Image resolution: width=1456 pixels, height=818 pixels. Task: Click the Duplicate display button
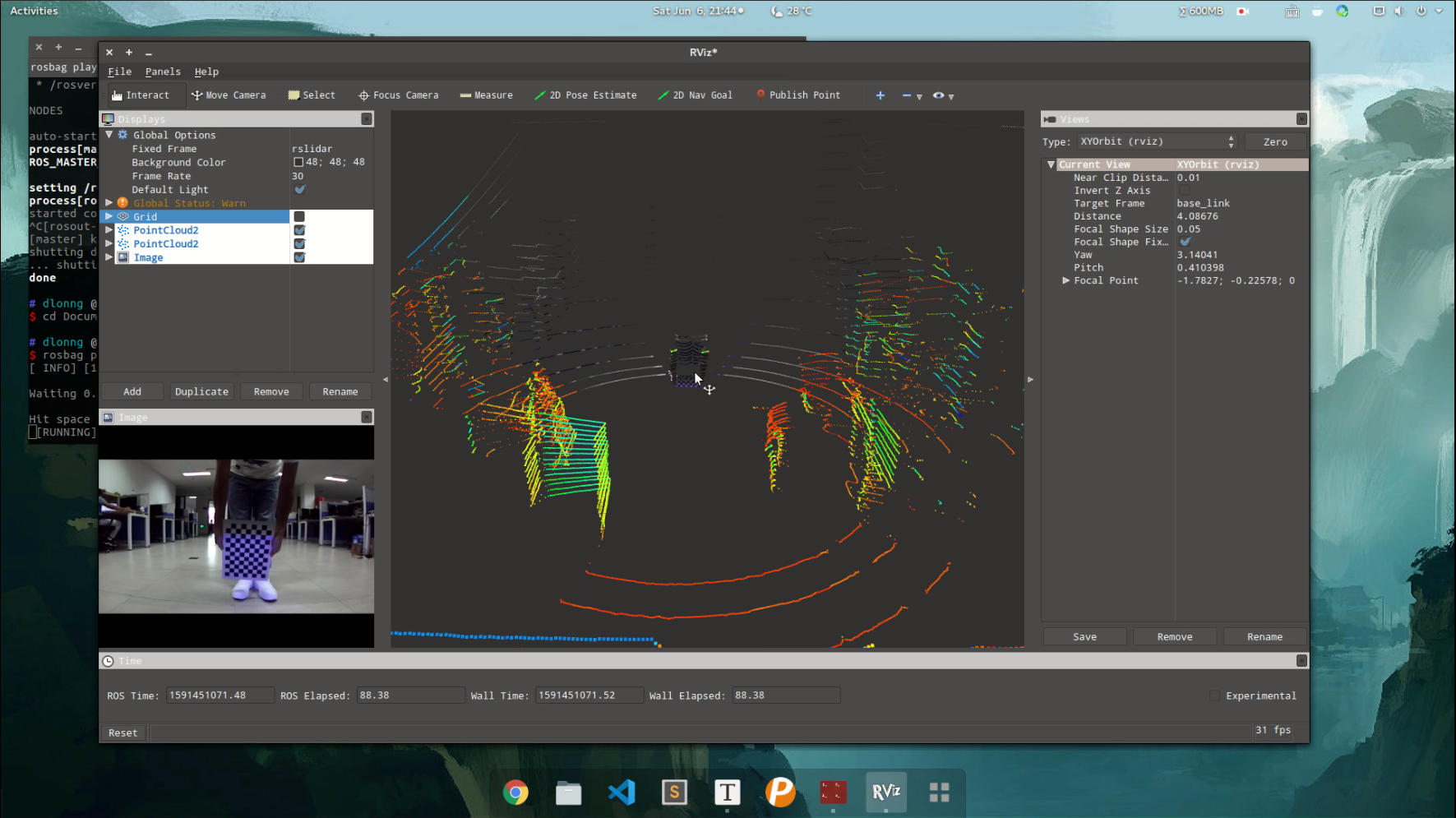point(201,392)
